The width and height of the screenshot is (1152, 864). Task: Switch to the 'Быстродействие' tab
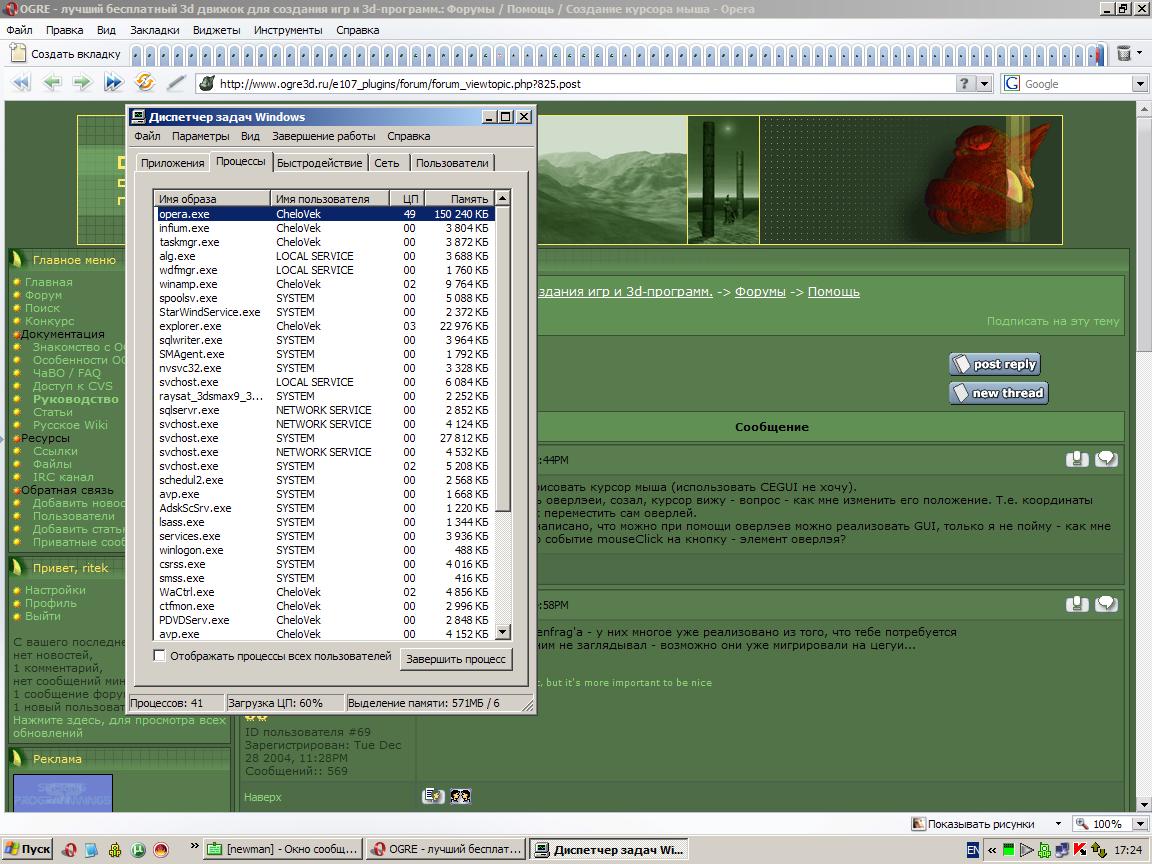320,163
